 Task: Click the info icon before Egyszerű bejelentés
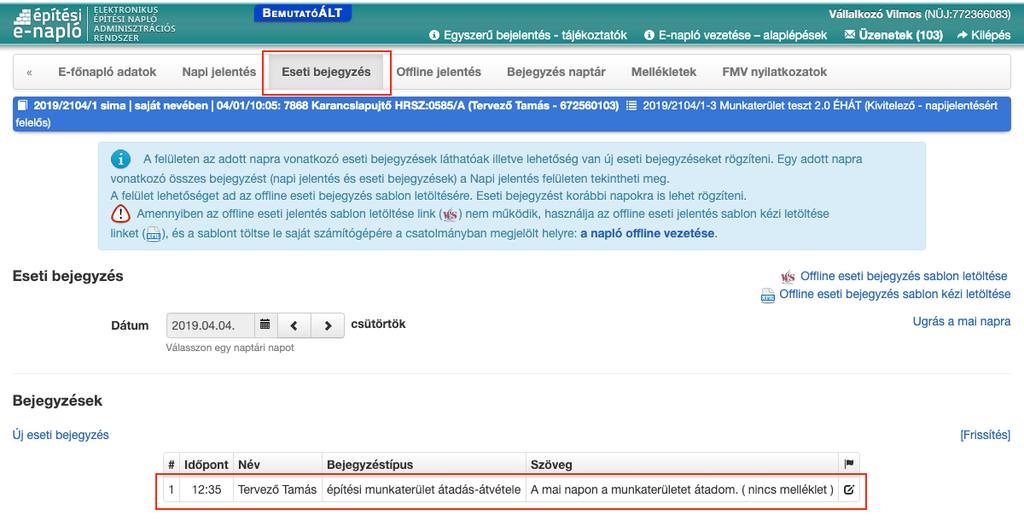tap(434, 35)
